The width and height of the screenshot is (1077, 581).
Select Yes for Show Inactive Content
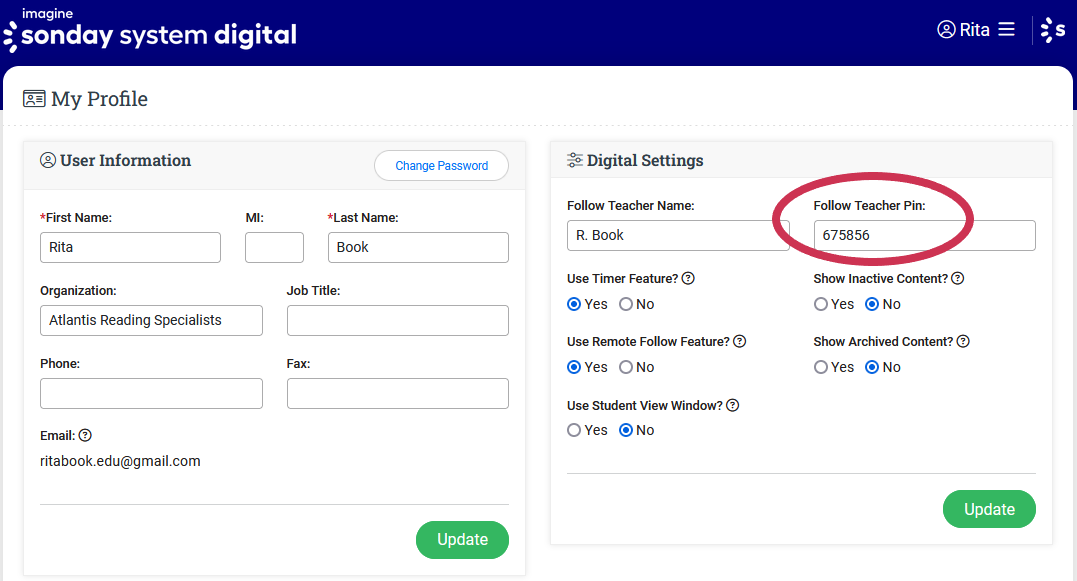821,304
